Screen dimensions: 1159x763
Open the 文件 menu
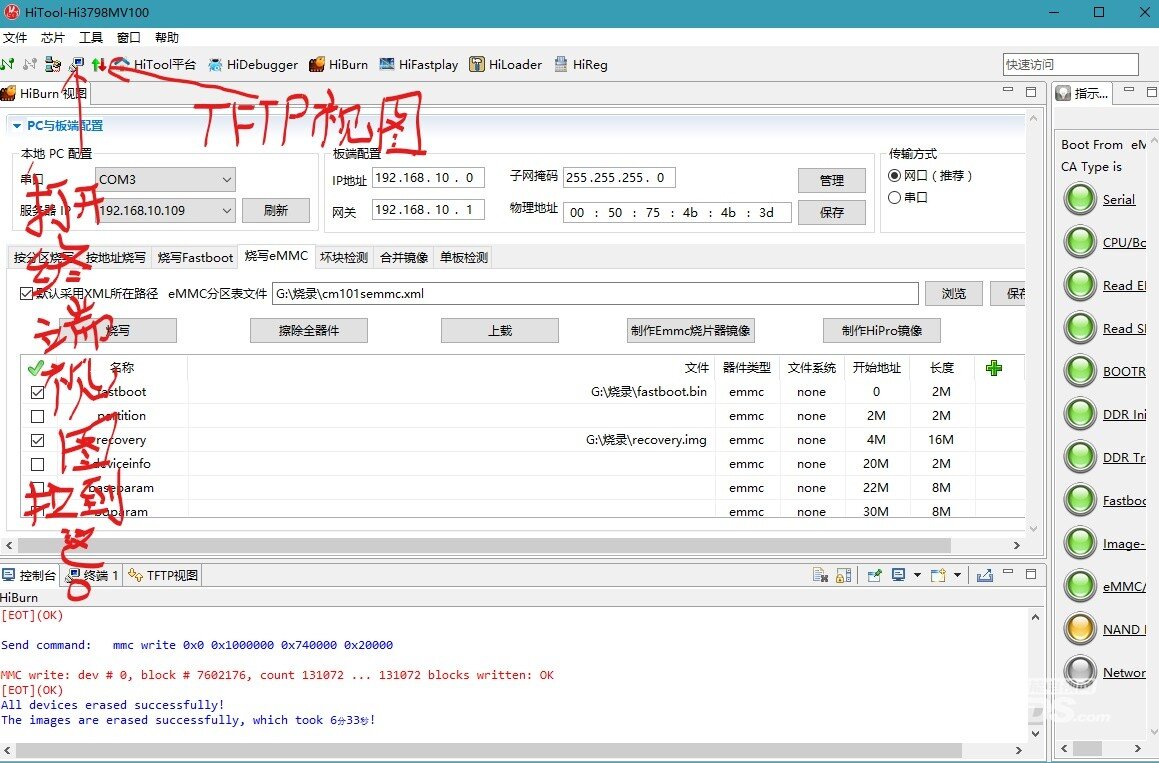tap(15, 37)
